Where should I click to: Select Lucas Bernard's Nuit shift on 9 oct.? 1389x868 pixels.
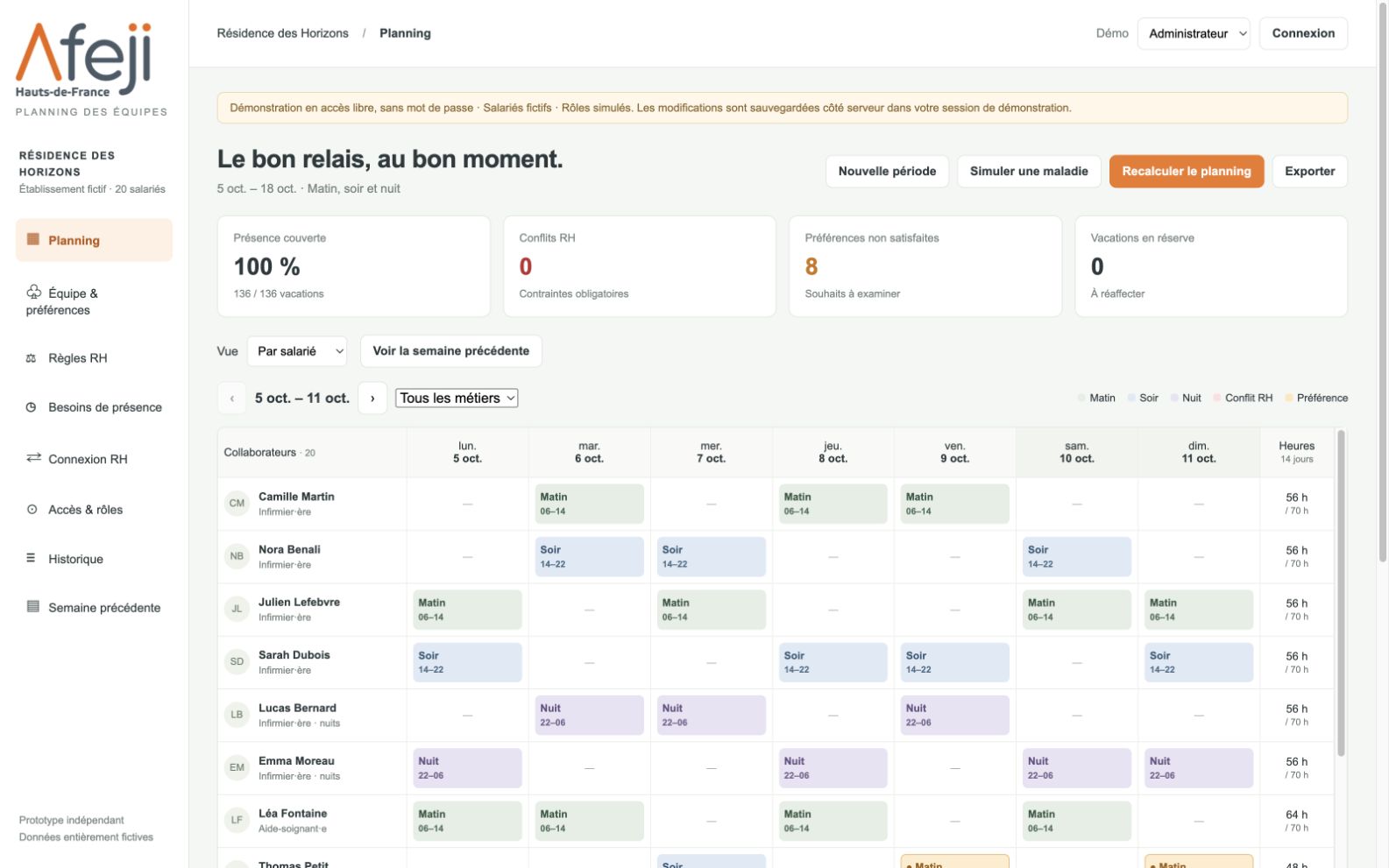click(x=955, y=715)
